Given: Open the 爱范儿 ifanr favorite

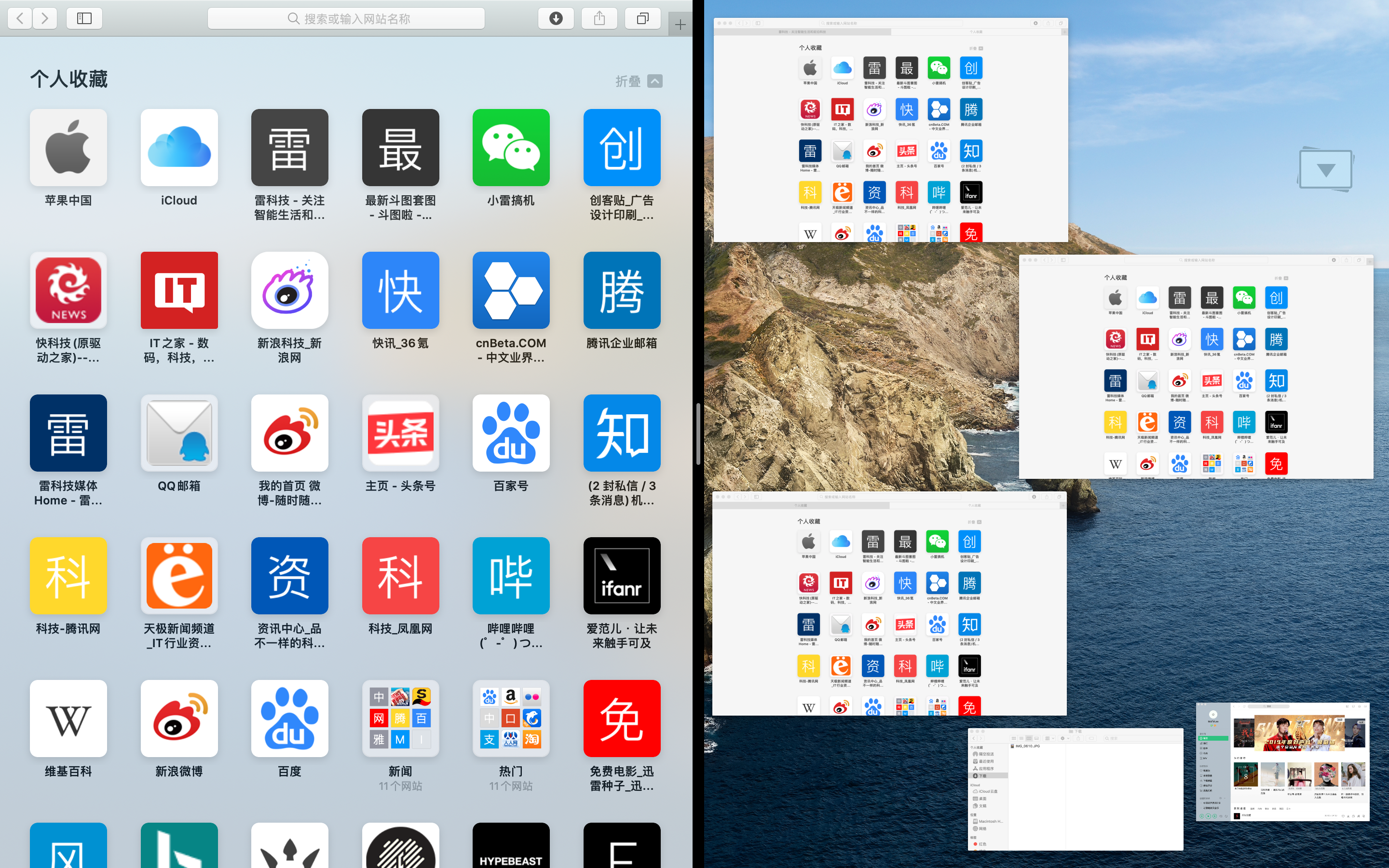Looking at the screenshot, I should 622,576.
